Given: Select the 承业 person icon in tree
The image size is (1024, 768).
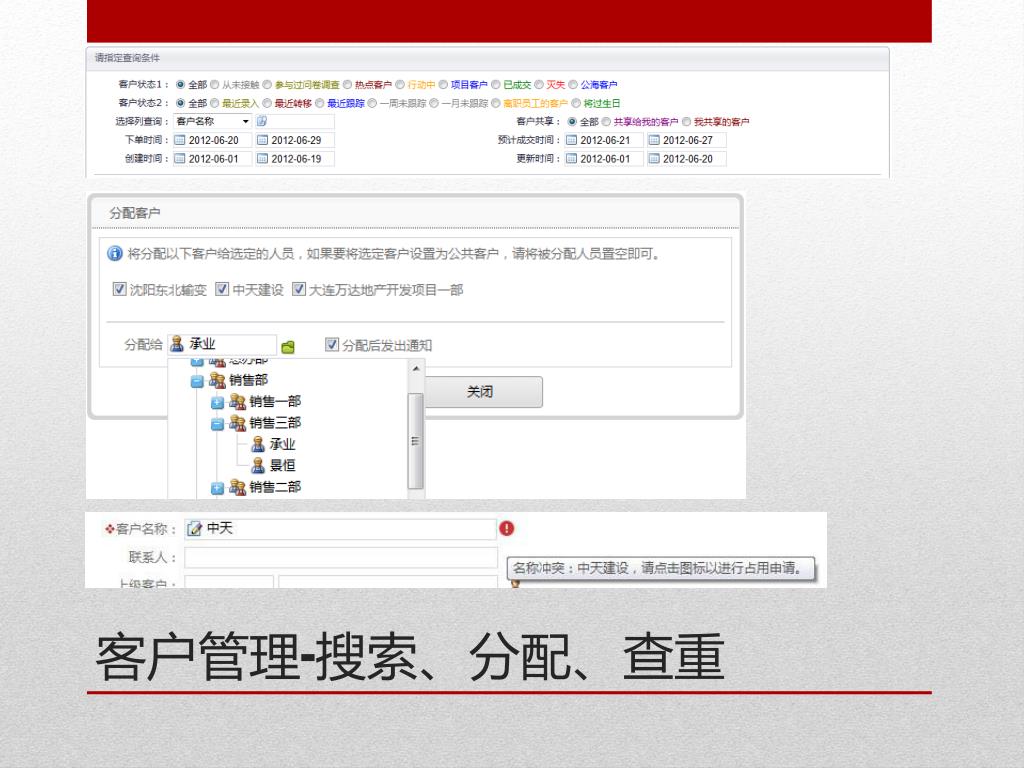Looking at the screenshot, I should pos(258,445).
